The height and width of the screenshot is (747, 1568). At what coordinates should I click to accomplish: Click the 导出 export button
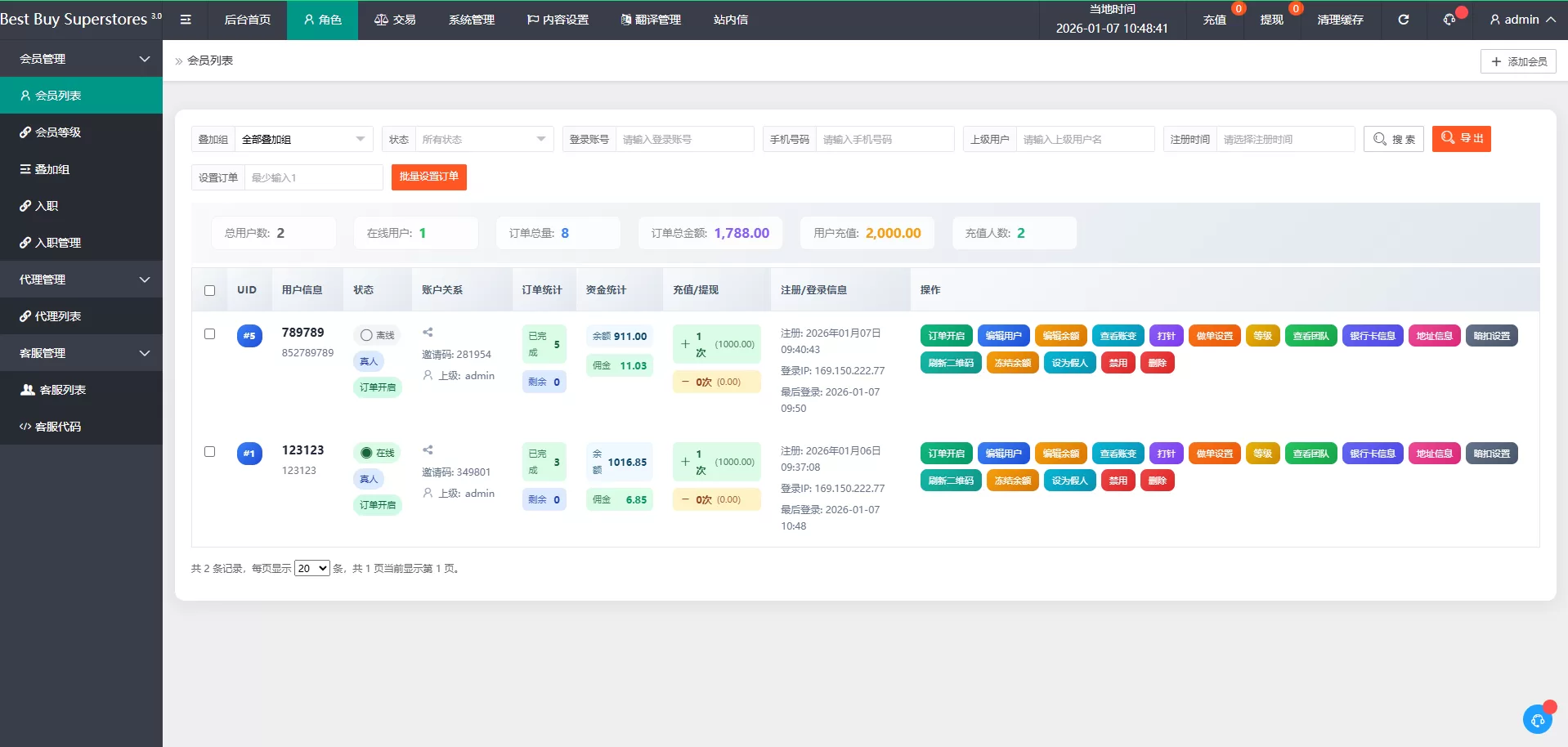tap(1461, 139)
